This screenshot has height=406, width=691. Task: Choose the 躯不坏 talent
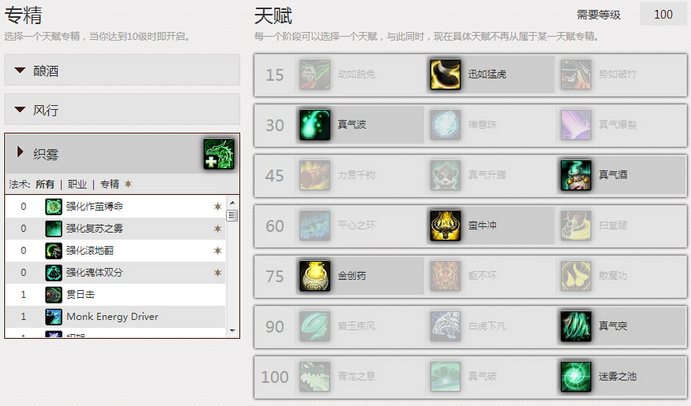pyautogui.click(x=490, y=276)
